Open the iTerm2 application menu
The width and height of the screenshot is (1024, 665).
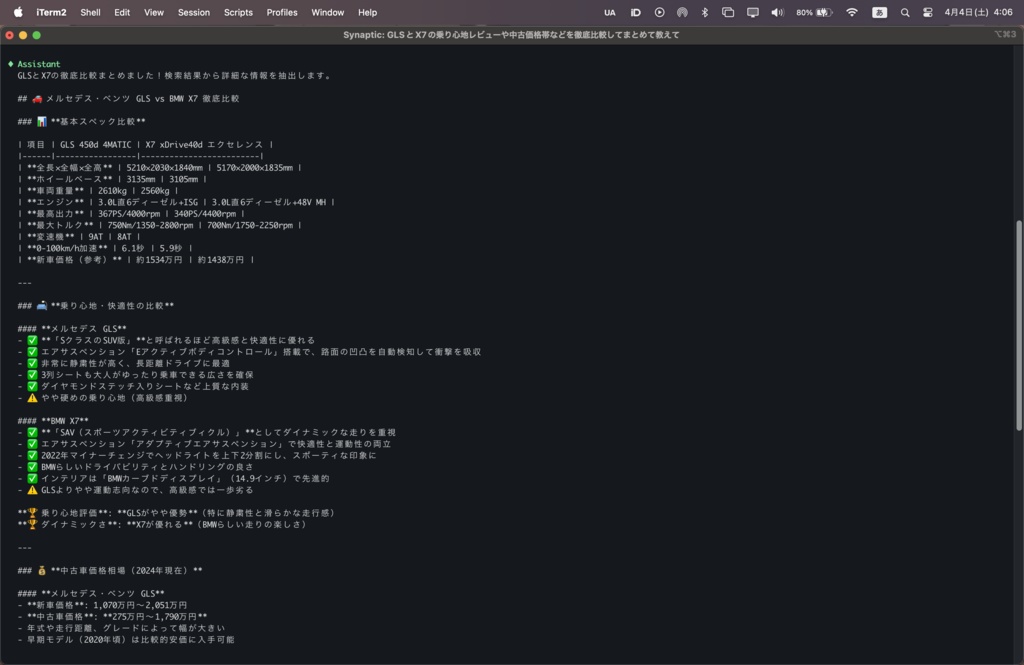(50, 13)
